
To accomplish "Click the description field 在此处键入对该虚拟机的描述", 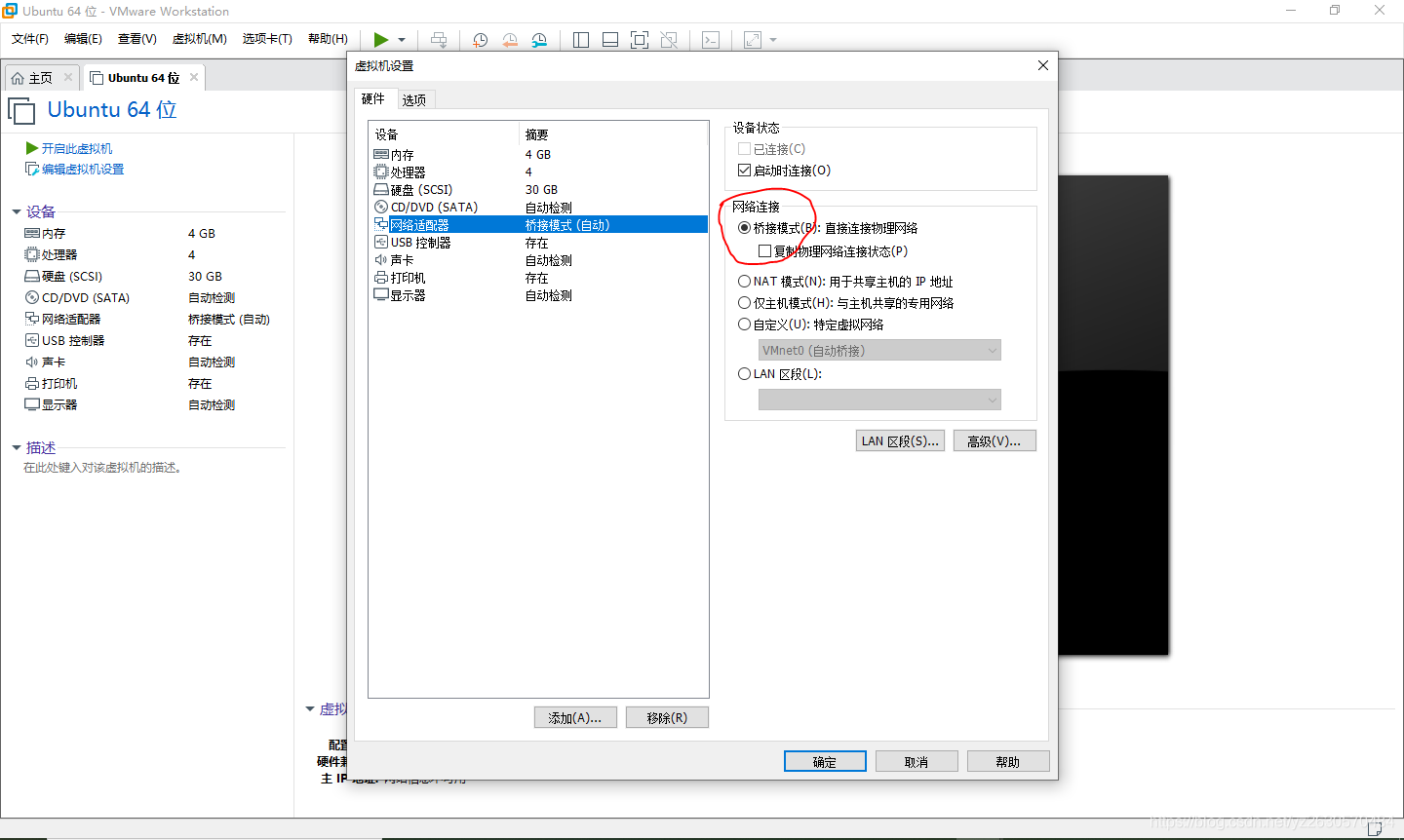I will pos(102,468).
